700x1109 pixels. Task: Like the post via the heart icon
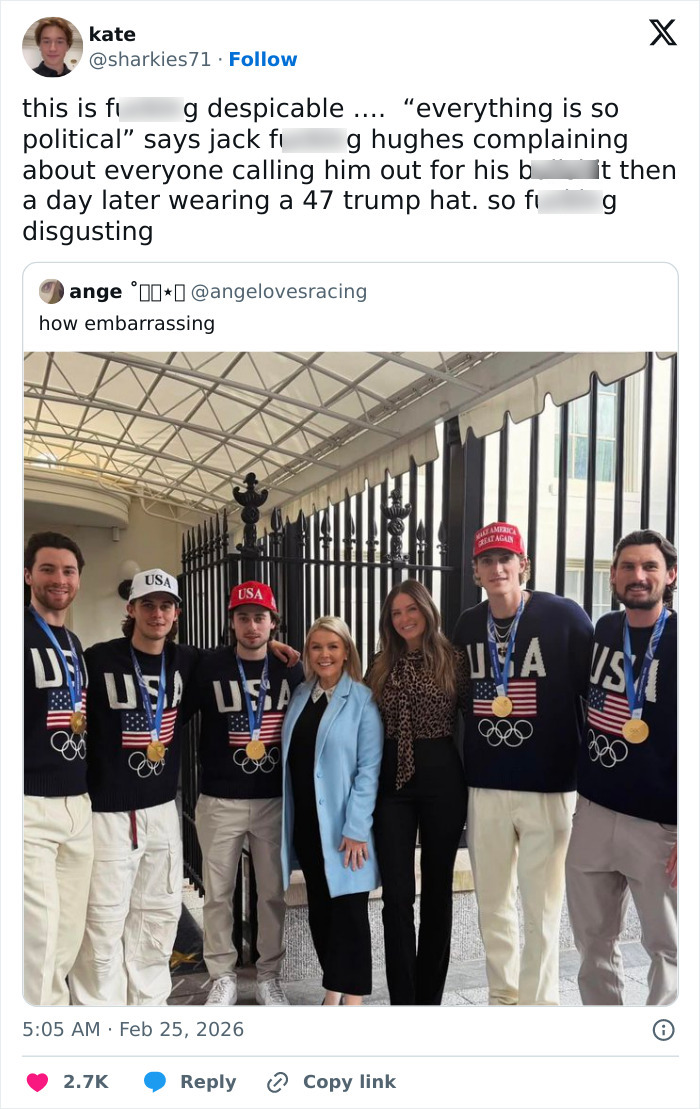pyautogui.click(x=37, y=1081)
